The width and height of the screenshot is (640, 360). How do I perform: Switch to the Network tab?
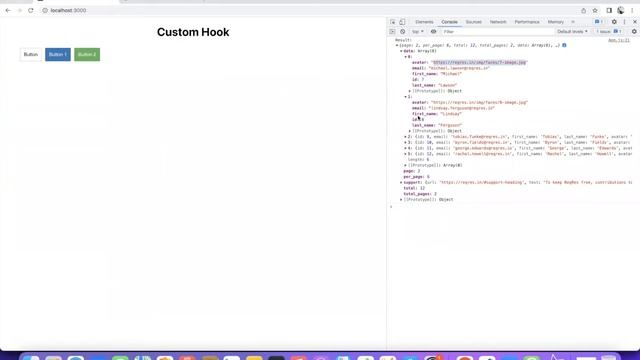[498, 22]
